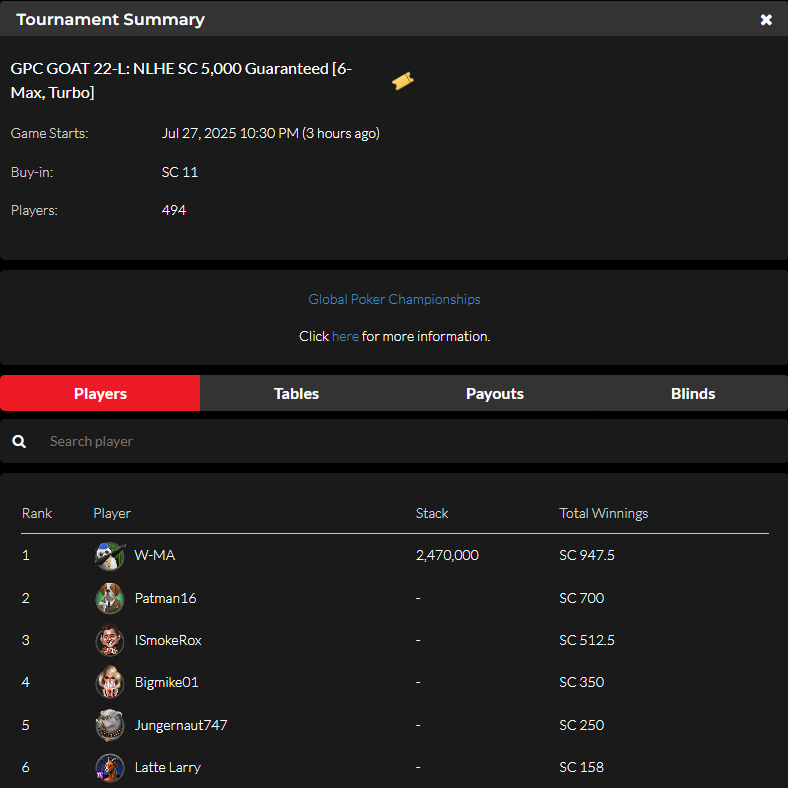Click the Player column header
Viewport: 788px width, 788px height.
click(x=112, y=513)
